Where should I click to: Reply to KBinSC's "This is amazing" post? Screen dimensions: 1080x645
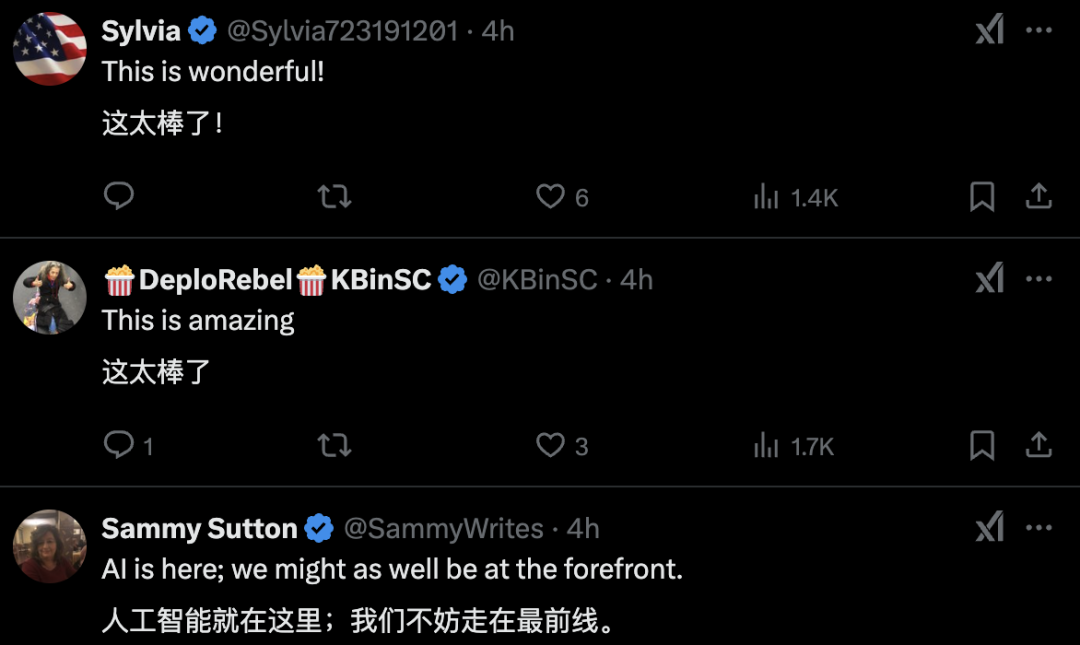(119, 444)
